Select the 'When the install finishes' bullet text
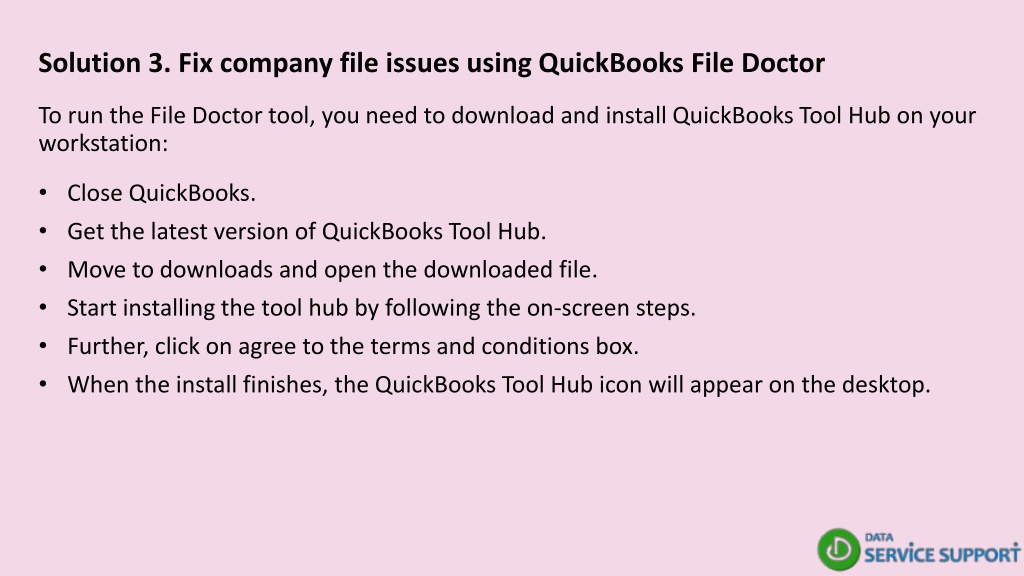The image size is (1024, 576). tap(499, 385)
